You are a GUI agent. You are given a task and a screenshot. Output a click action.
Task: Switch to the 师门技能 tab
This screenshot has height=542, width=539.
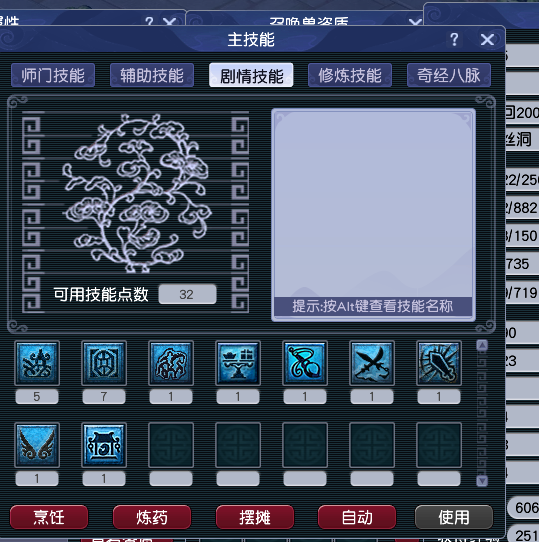pos(53,75)
